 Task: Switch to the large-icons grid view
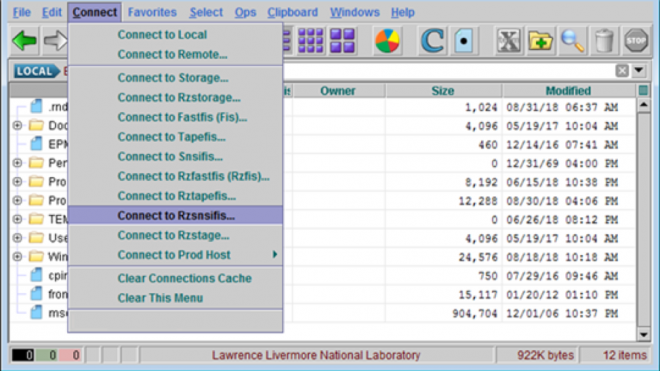342,41
